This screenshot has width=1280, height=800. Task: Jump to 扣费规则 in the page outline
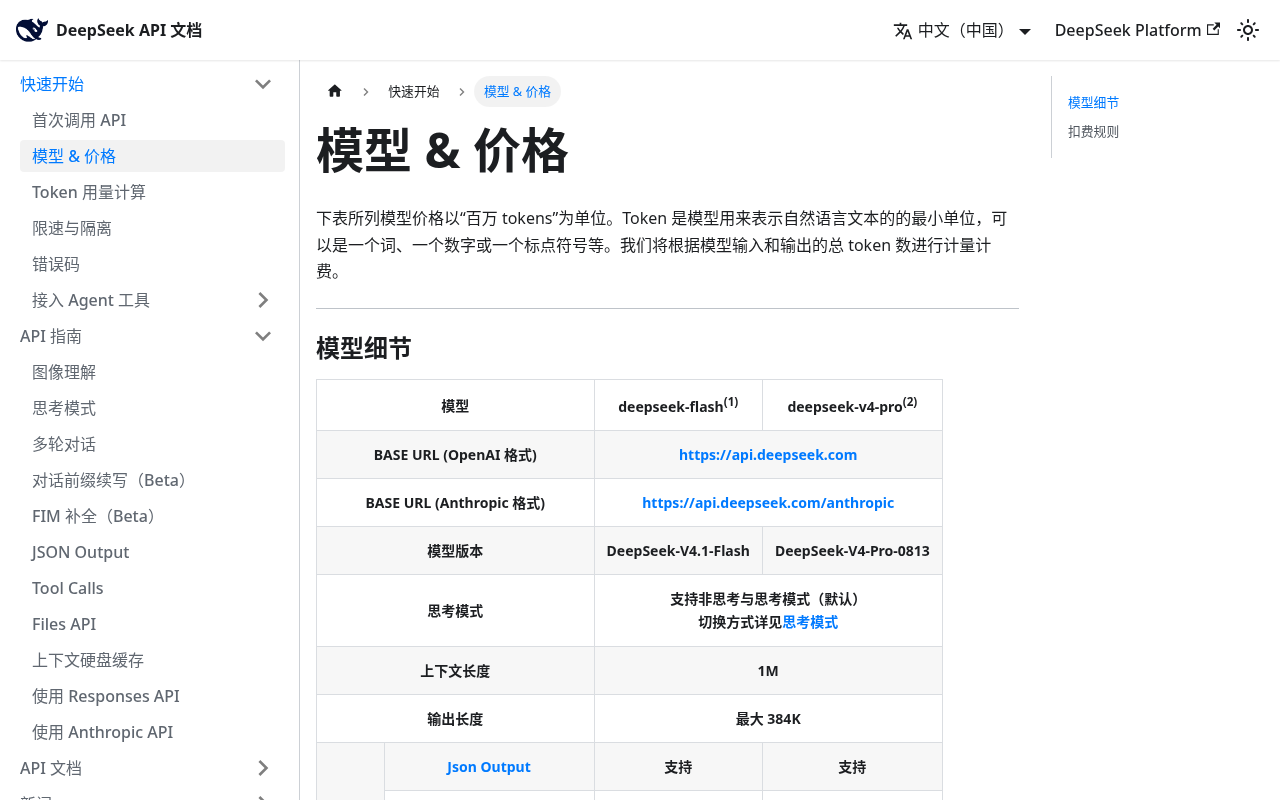click(x=1094, y=131)
